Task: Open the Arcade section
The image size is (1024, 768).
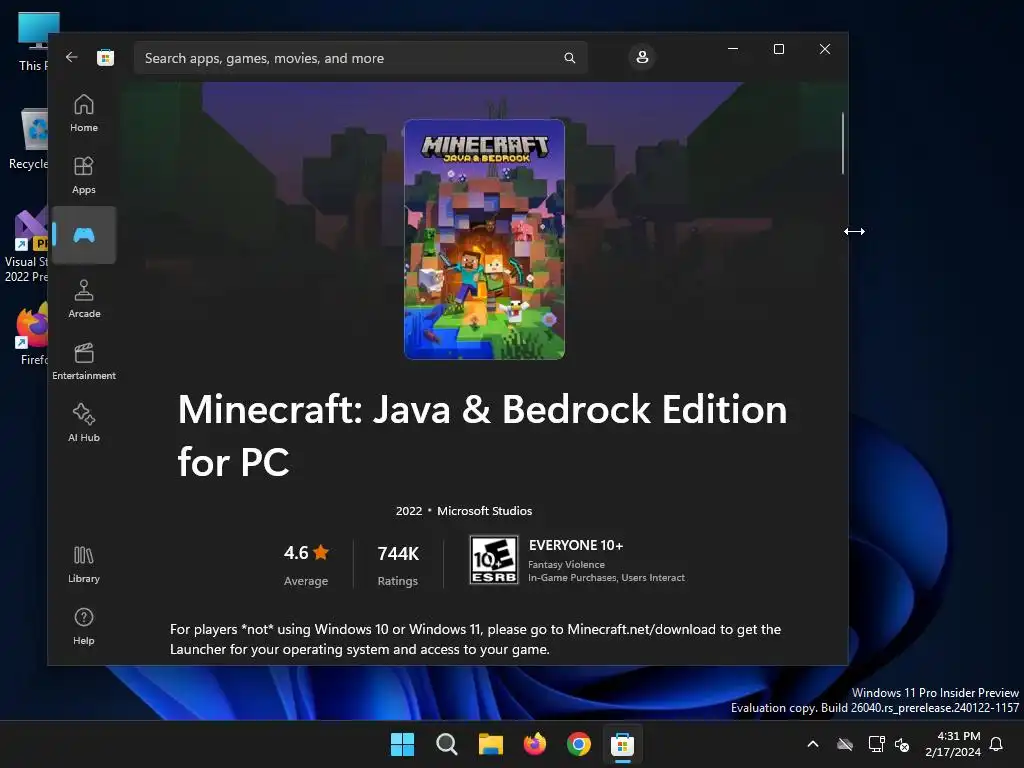Action: click(x=84, y=299)
